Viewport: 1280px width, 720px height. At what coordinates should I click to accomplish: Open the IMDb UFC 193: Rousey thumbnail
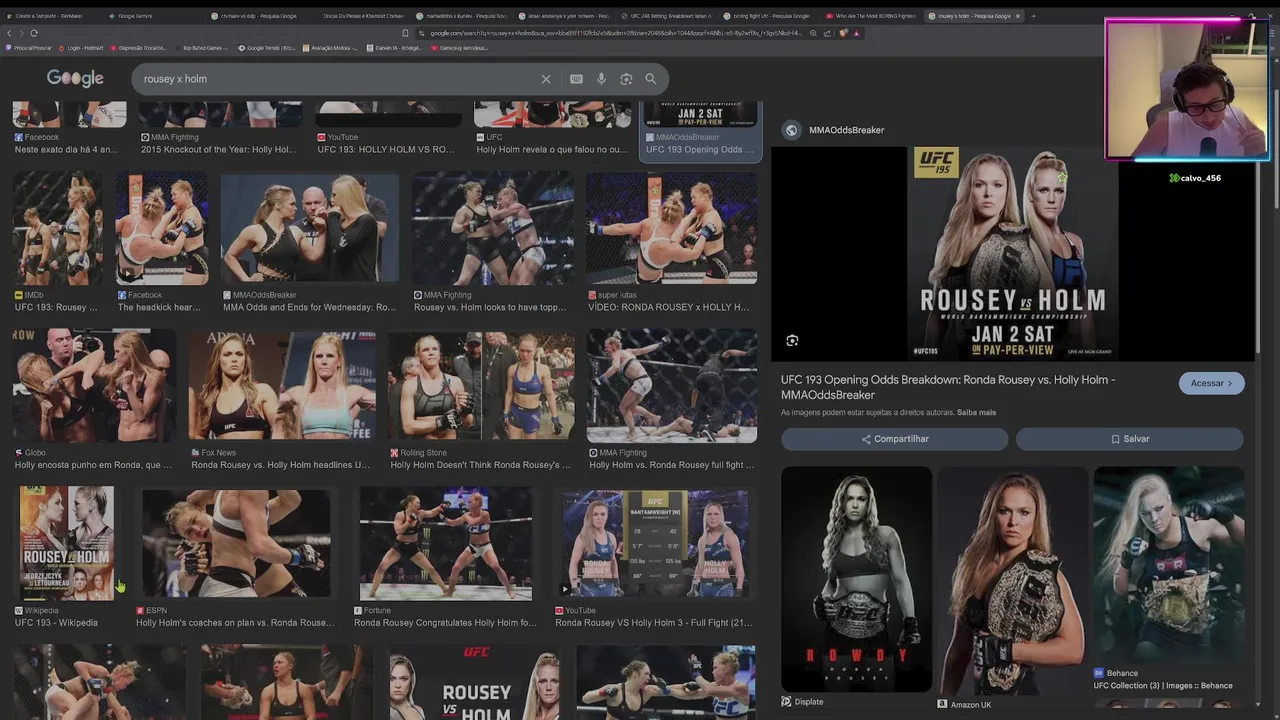click(x=57, y=229)
